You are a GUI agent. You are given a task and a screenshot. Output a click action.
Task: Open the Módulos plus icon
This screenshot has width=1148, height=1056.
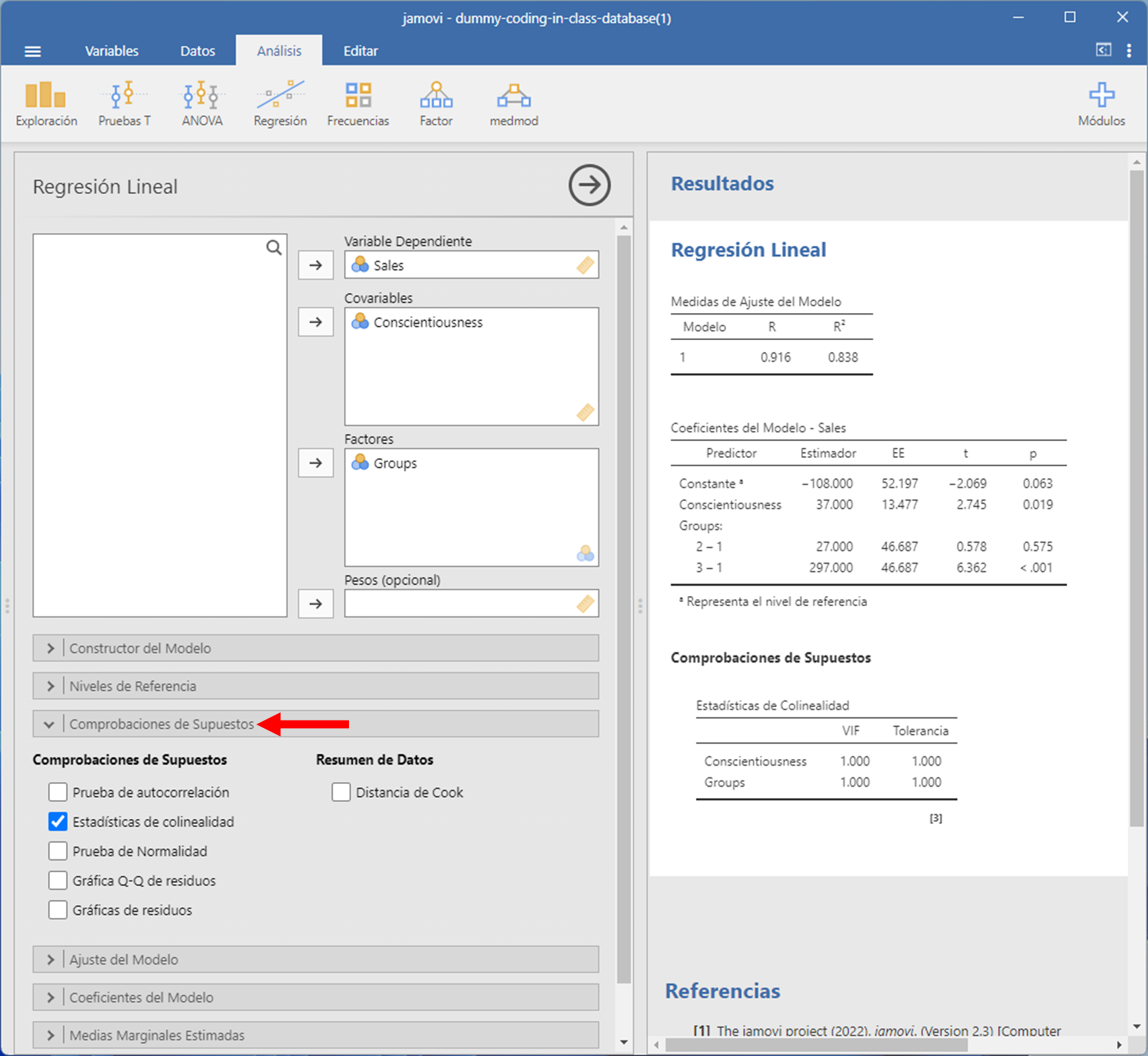(x=1101, y=104)
